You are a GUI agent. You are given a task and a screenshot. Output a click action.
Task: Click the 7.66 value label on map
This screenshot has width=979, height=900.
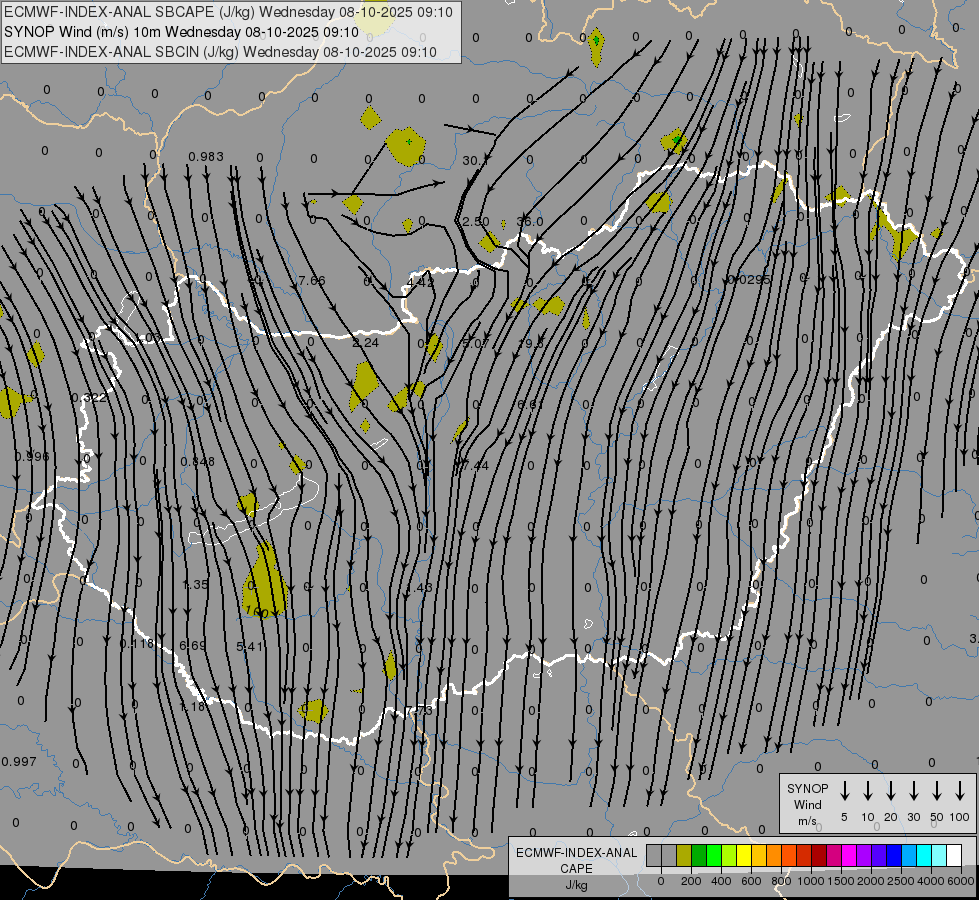pyautogui.click(x=311, y=281)
